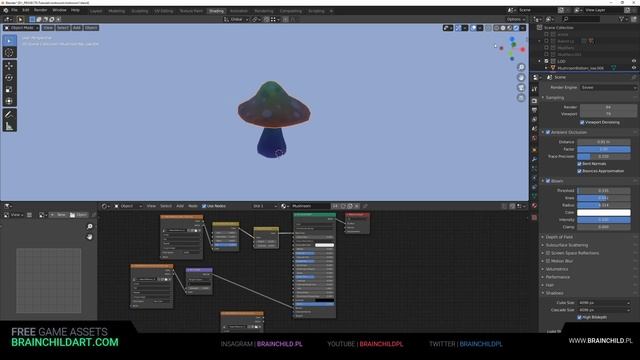The image size is (640, 360).
Task: Switch to rendered viewport shading
Action: 516,28
